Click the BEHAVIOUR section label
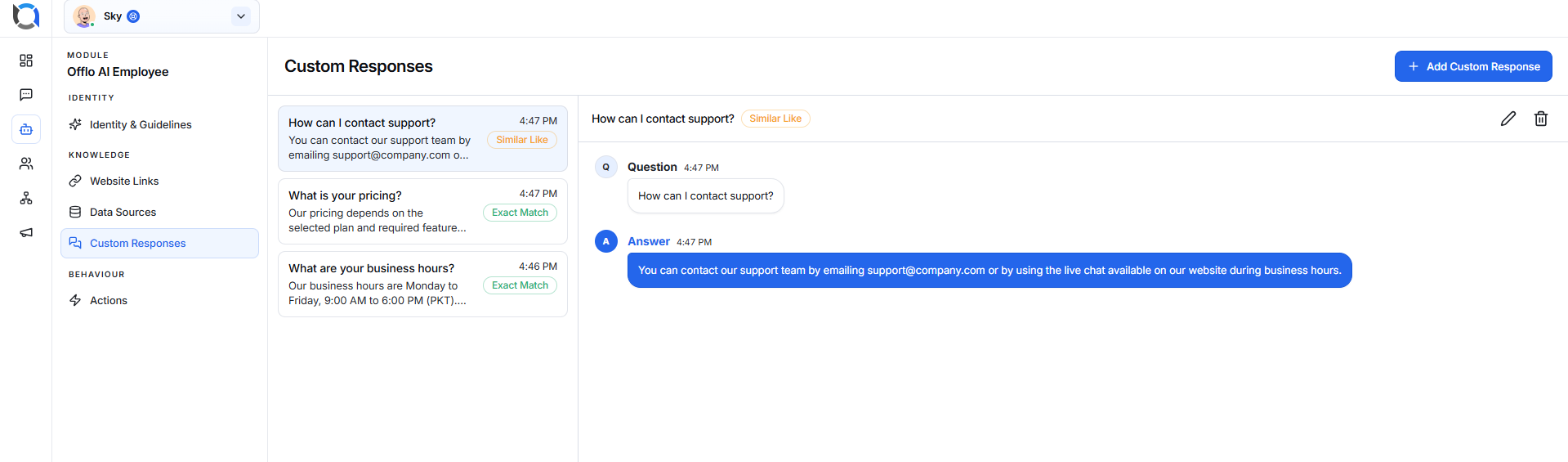 pos(96,274)
